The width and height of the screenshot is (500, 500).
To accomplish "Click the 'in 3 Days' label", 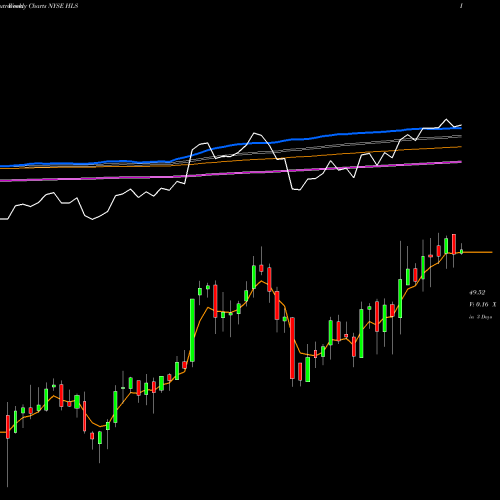I will [x=481, y=317].
